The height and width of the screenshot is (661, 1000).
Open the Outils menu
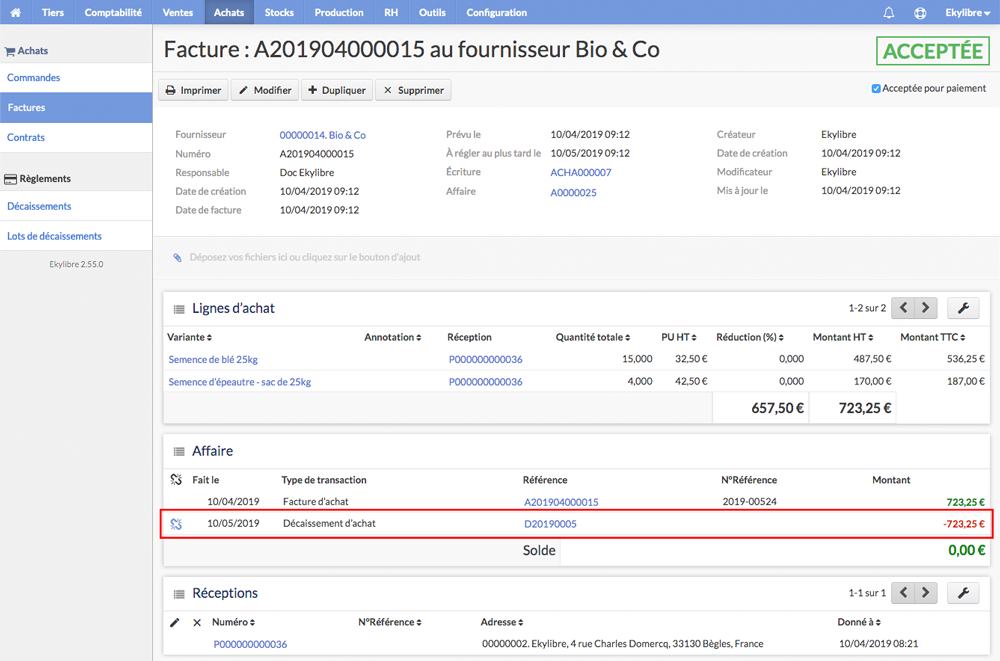tap(432, 12)
